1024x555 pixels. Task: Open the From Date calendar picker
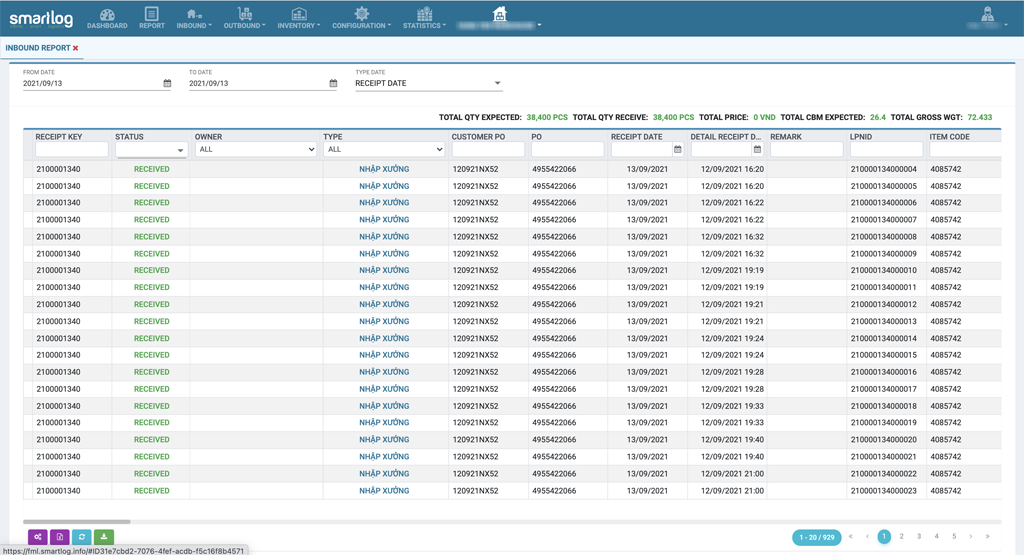tap(167, 84)
